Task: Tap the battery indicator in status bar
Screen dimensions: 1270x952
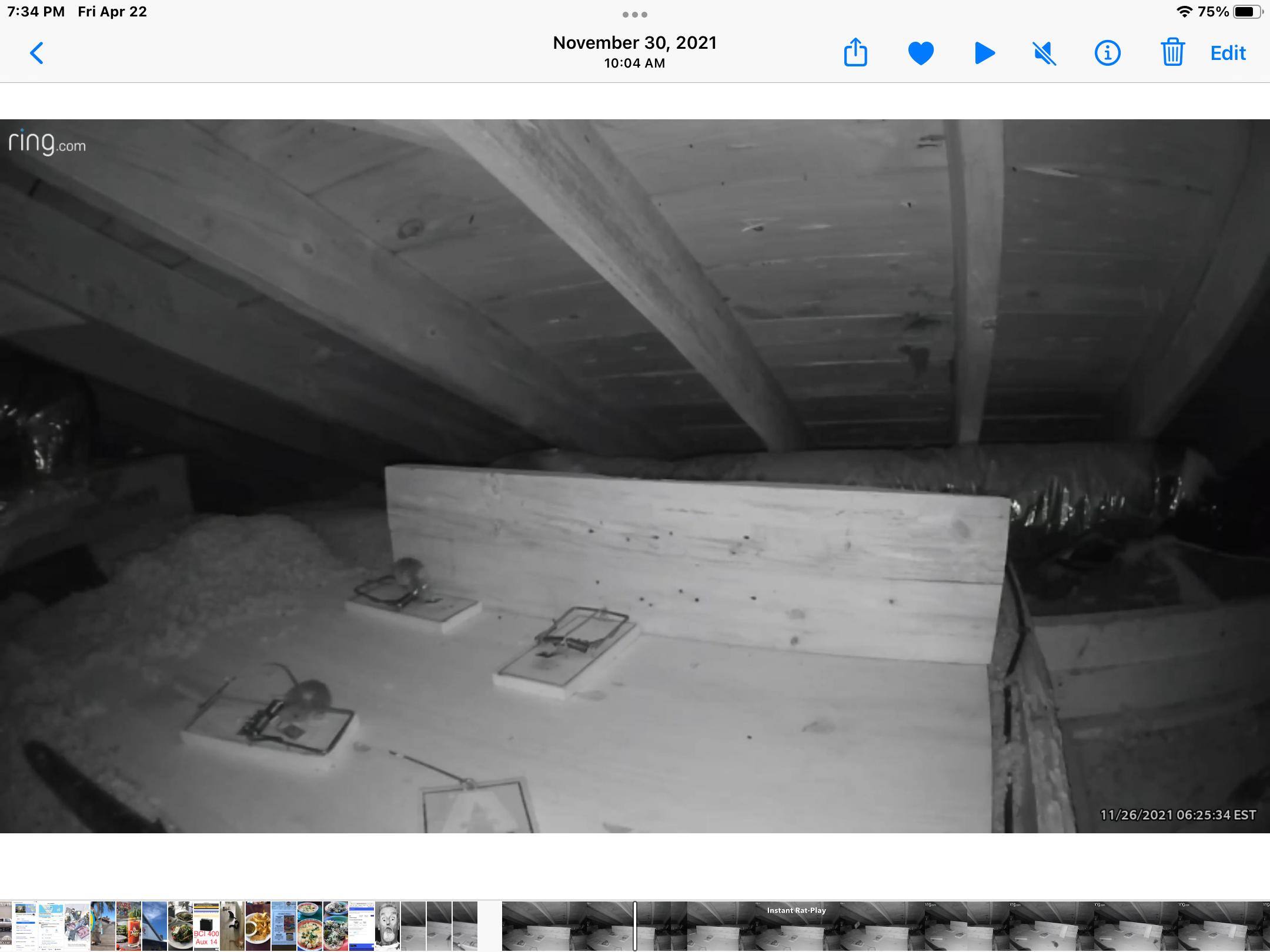Action: click(1248, 12)
